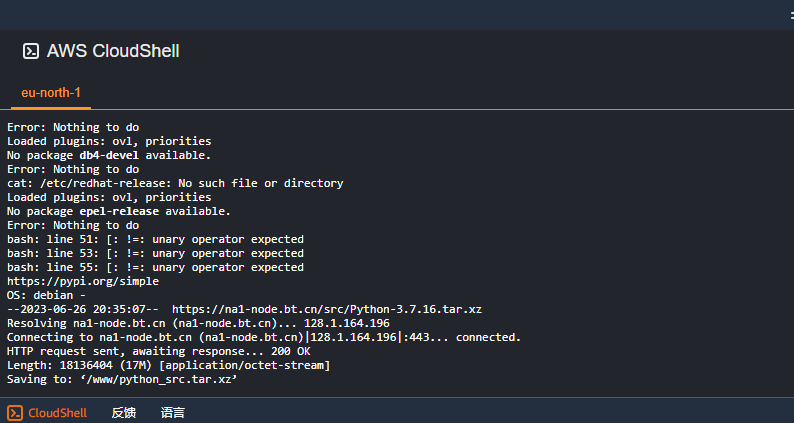Click the 'No package epel-release available' line

tap(119, 211)
